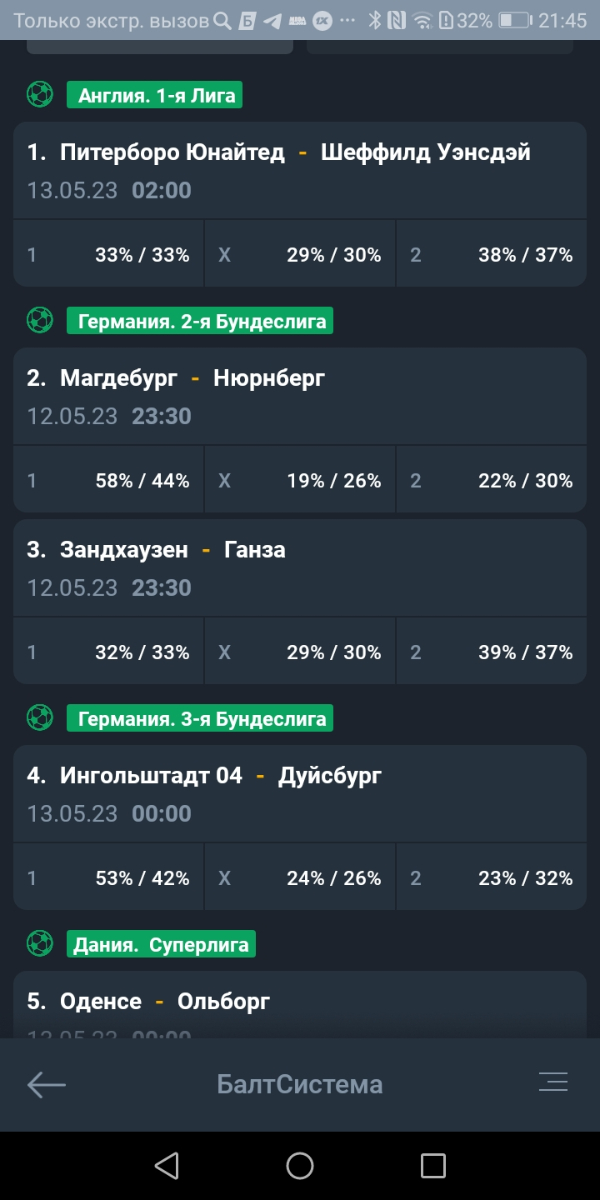
Task: Pick outcome 1 for Магдебург match (58% / 44%)
Action: 108,481
